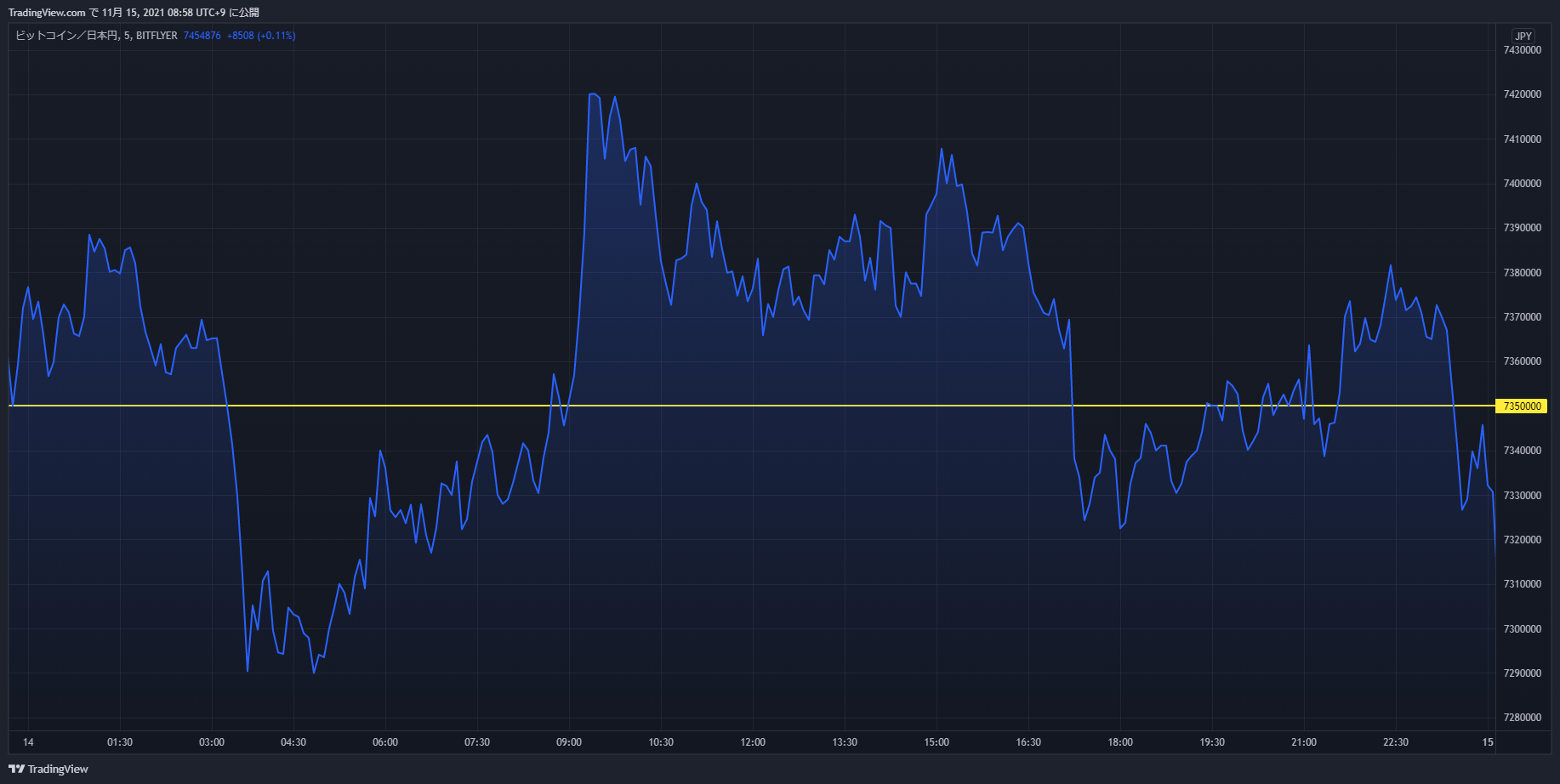Image resolution: width=1560 pixels, height=784 pixels.
Task: Click the 06:00 time axis label
Action: 385,742
